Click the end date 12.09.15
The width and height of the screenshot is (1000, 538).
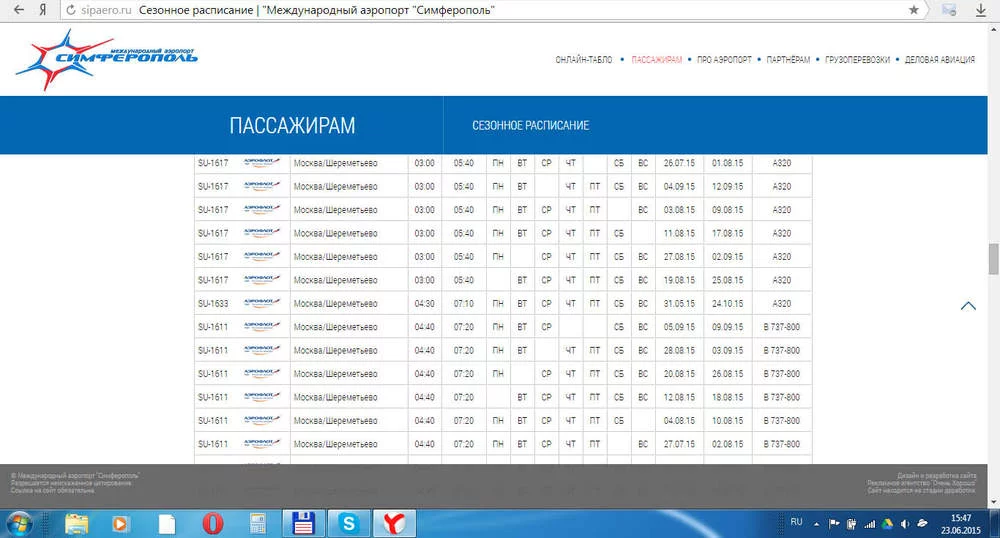728,187
